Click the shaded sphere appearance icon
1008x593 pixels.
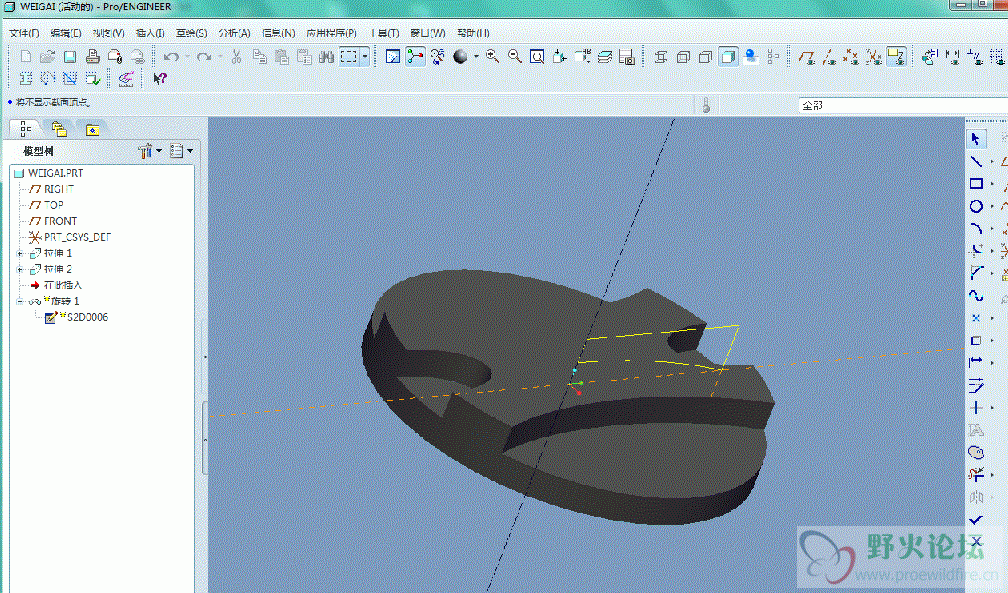[460, 57]
